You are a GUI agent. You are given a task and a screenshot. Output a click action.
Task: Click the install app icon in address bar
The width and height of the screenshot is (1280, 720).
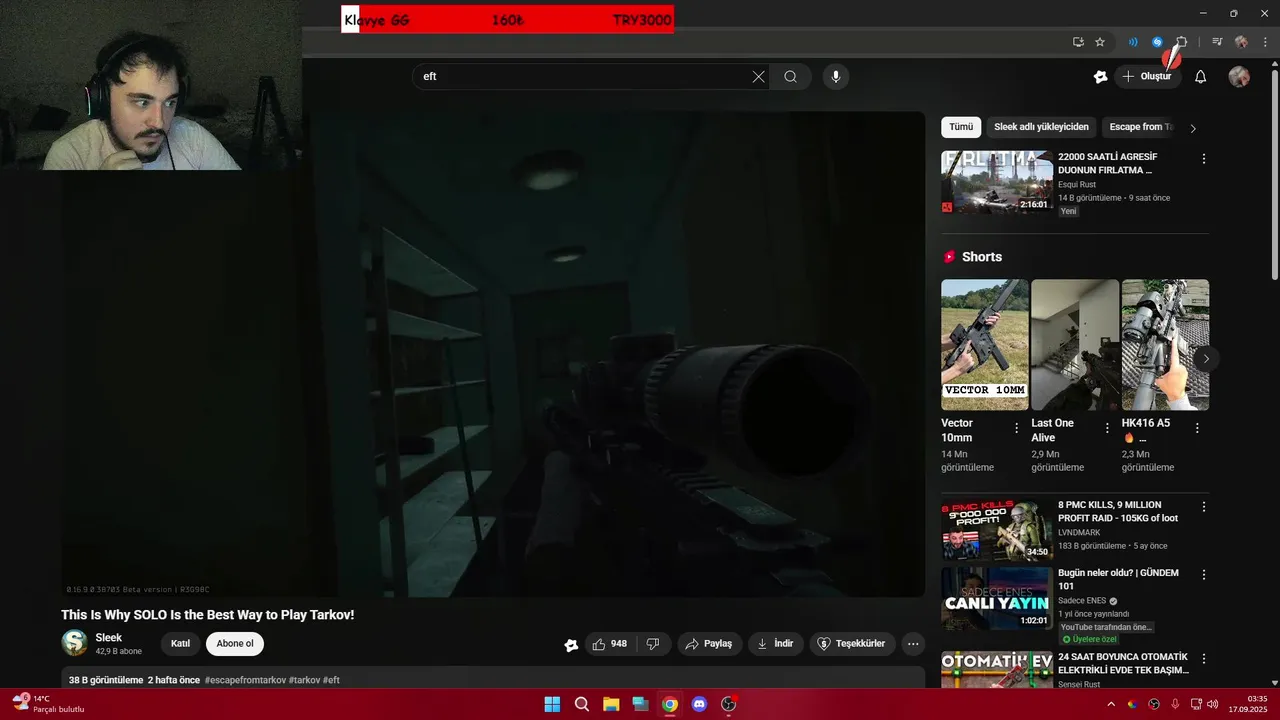(1078, 42)
